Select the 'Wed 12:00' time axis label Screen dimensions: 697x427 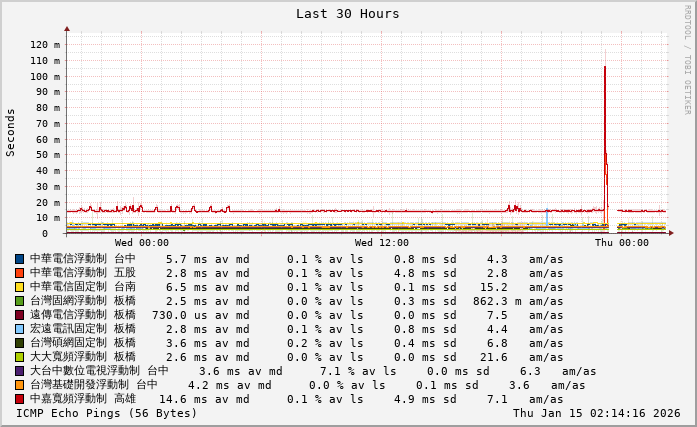382,243
